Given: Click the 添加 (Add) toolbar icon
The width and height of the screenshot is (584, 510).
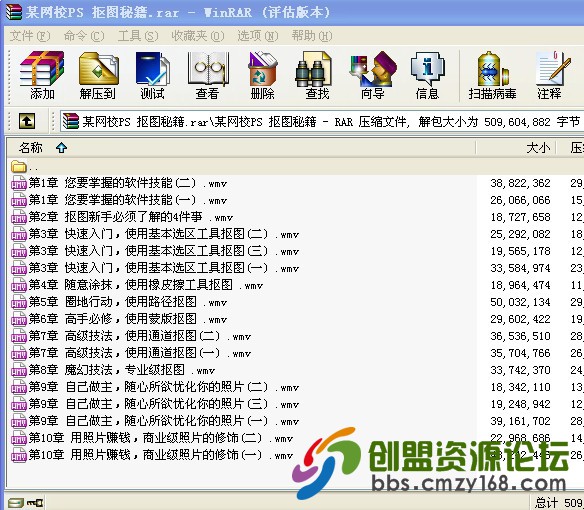Looking at the screenshot, I should 42,76.
